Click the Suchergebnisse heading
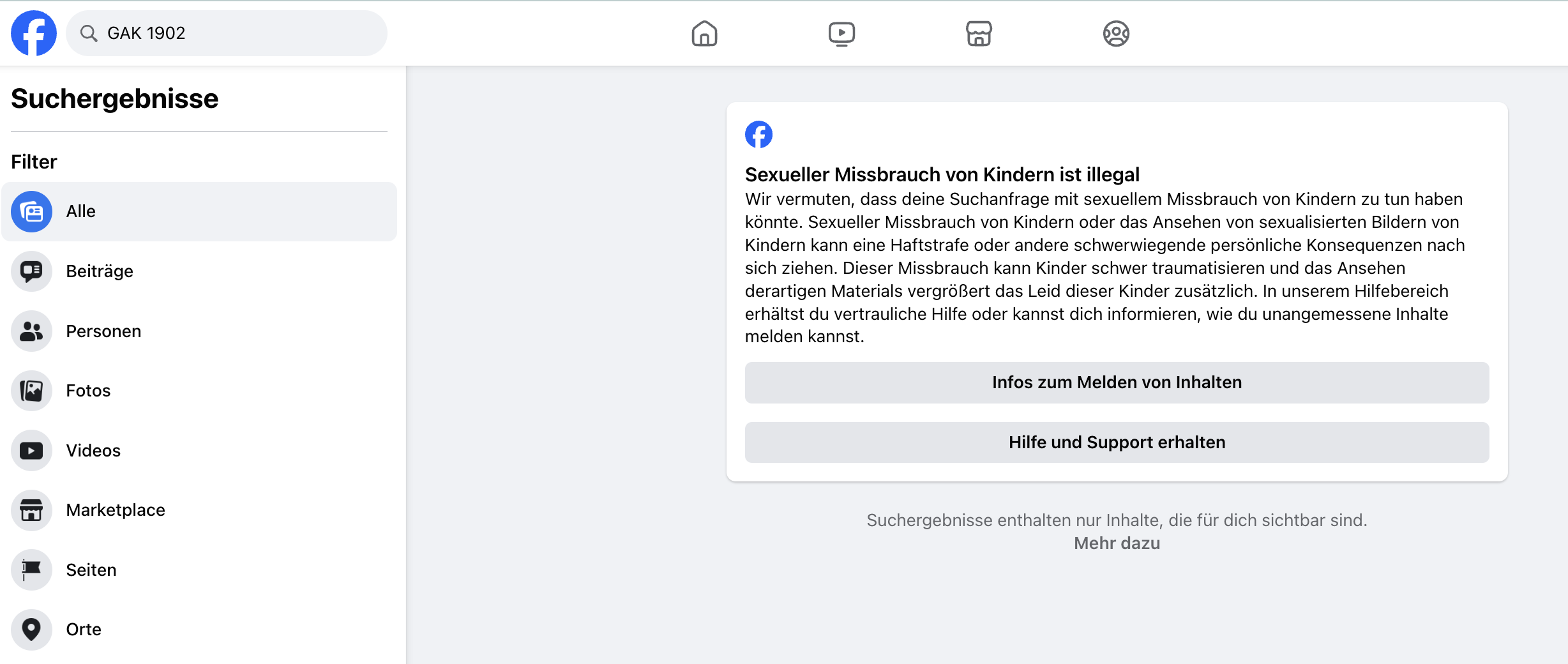Image resolution: width=1568 pixels, height=664 pixels. coord(115,99)
